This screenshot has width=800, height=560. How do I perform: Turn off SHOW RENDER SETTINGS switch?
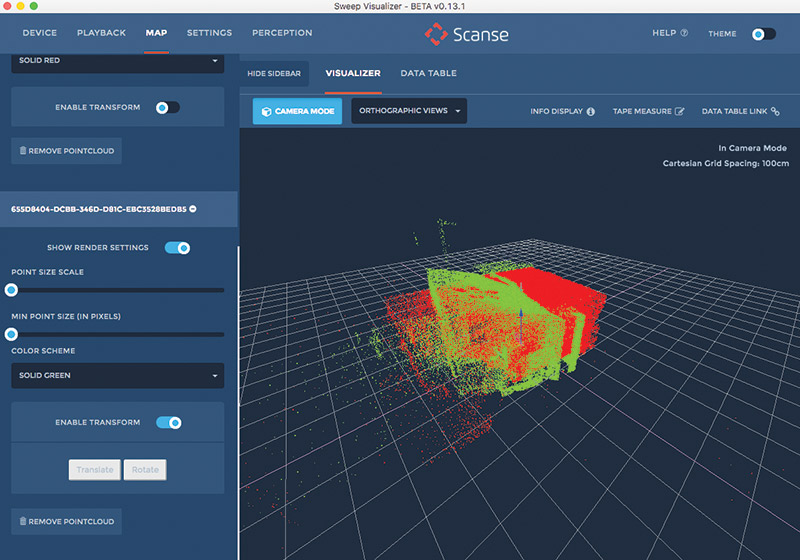click(x=177, y=248)
